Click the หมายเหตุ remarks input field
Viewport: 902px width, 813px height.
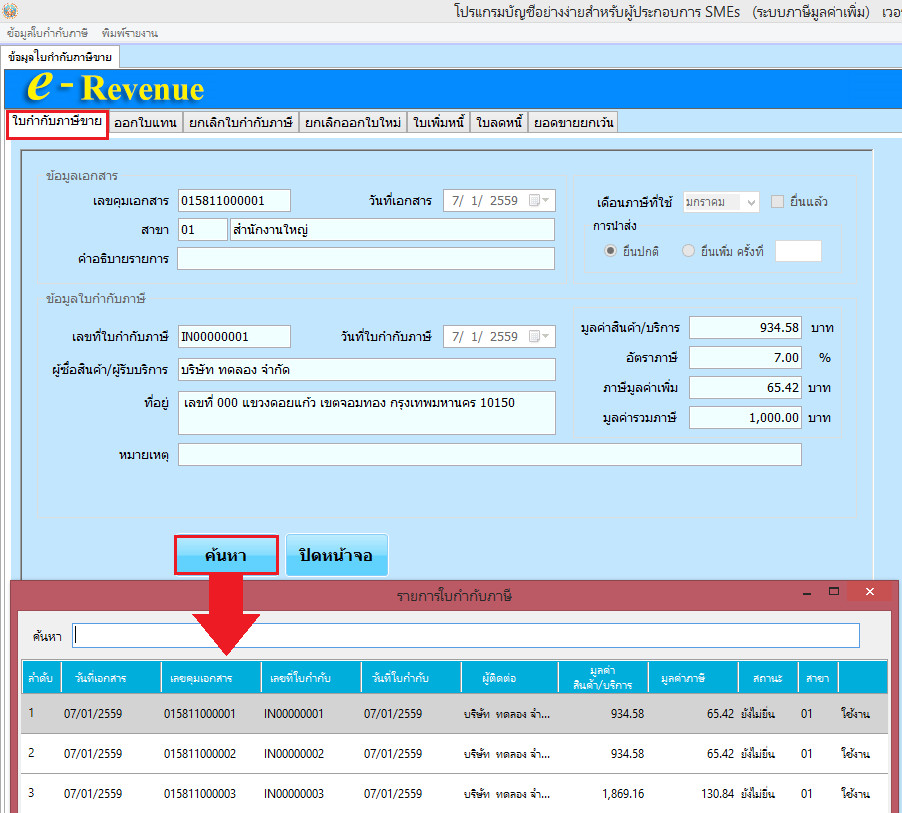point(489,455)
